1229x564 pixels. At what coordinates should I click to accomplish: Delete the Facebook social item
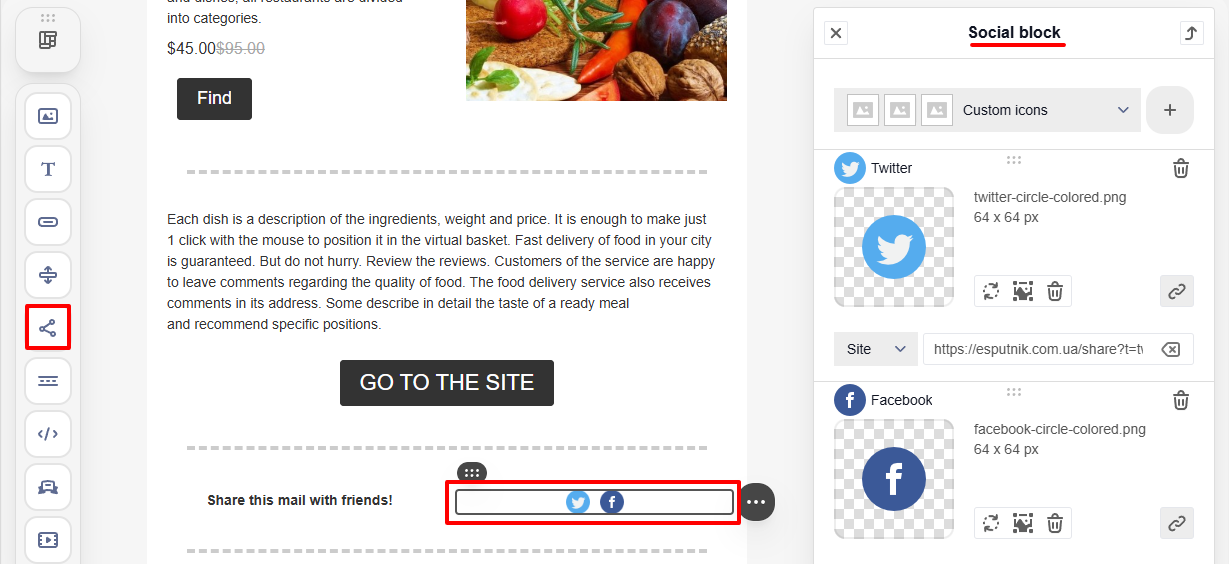1181,400
